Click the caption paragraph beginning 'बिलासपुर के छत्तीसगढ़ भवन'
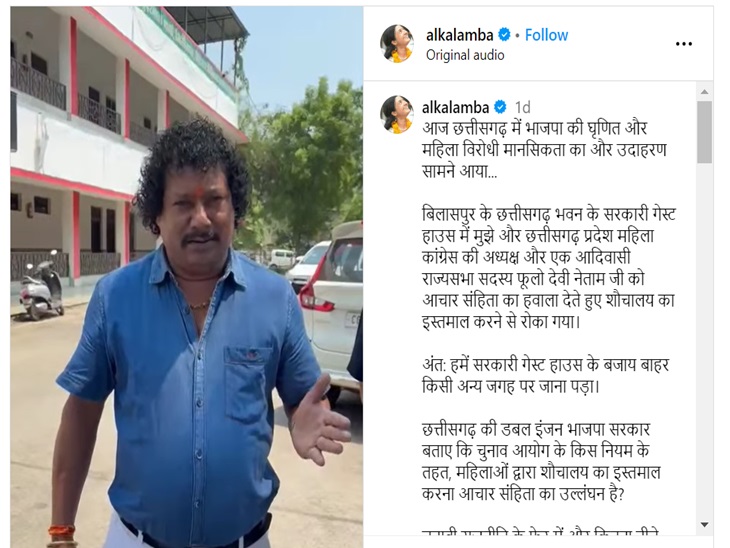This screenshot has width=730, height=548. point(548,268)
